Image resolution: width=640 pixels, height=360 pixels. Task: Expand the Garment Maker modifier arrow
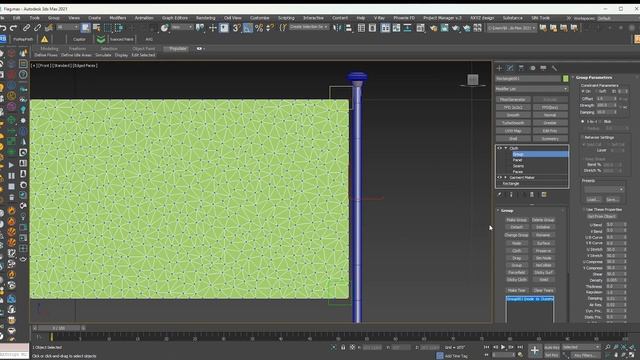click(x=506, y=178)
